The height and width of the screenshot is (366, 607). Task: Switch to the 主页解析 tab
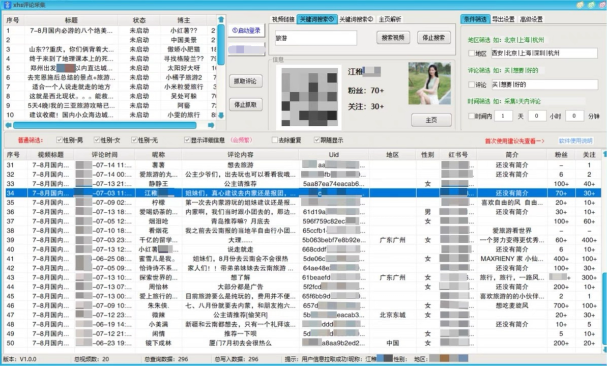390,19
